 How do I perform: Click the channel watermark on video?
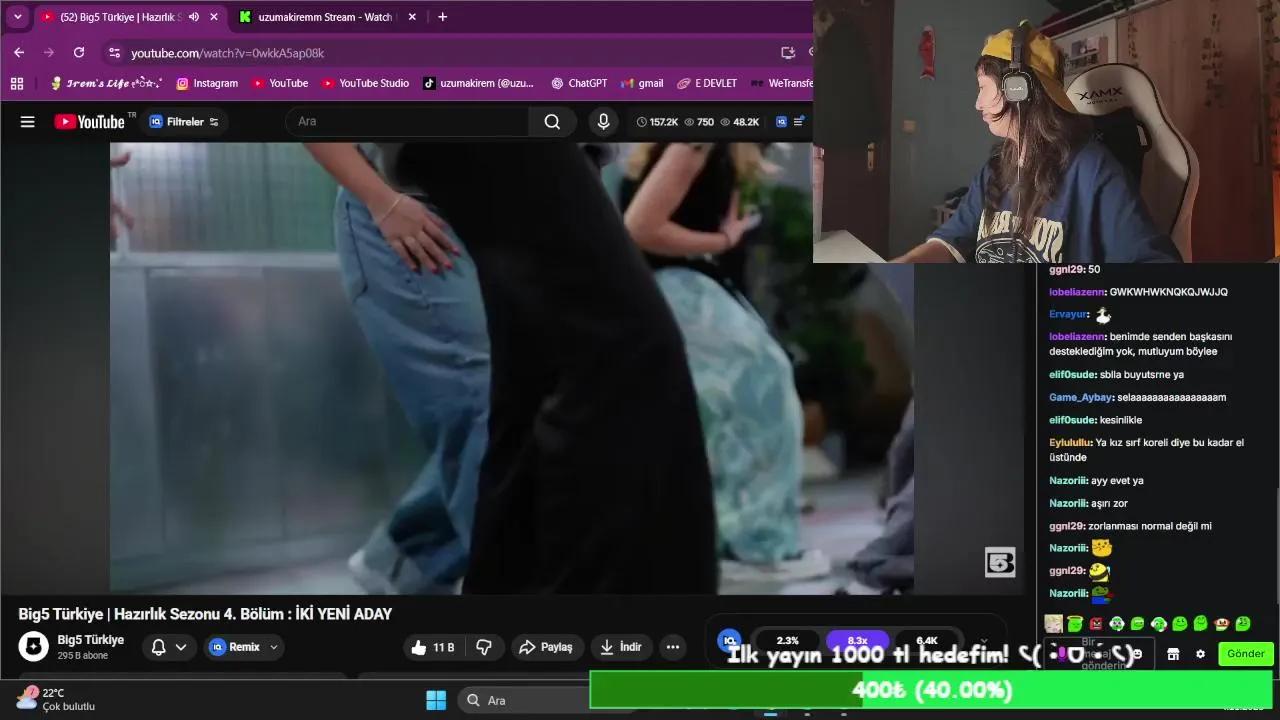coord(1000,563)
